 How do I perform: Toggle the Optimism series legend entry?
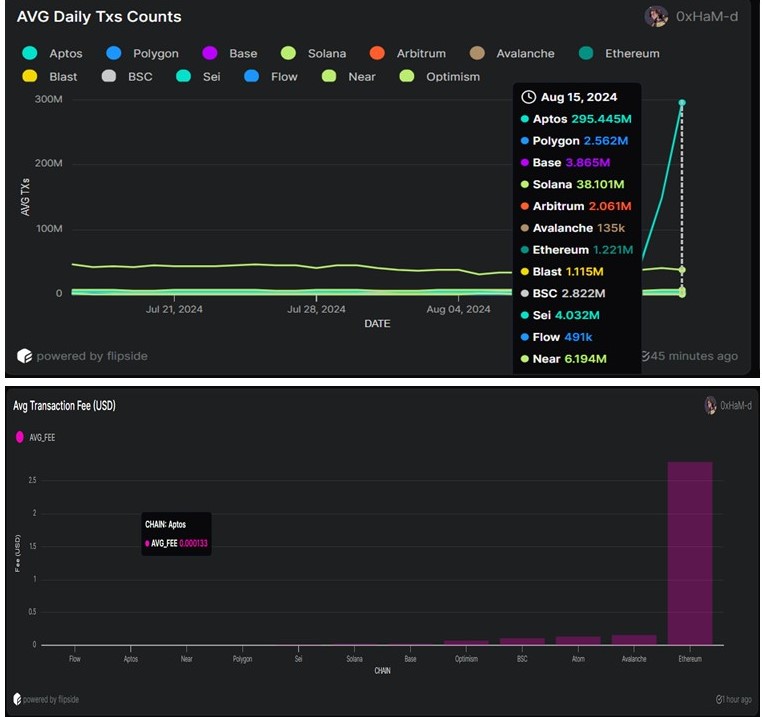click(439, 77)
